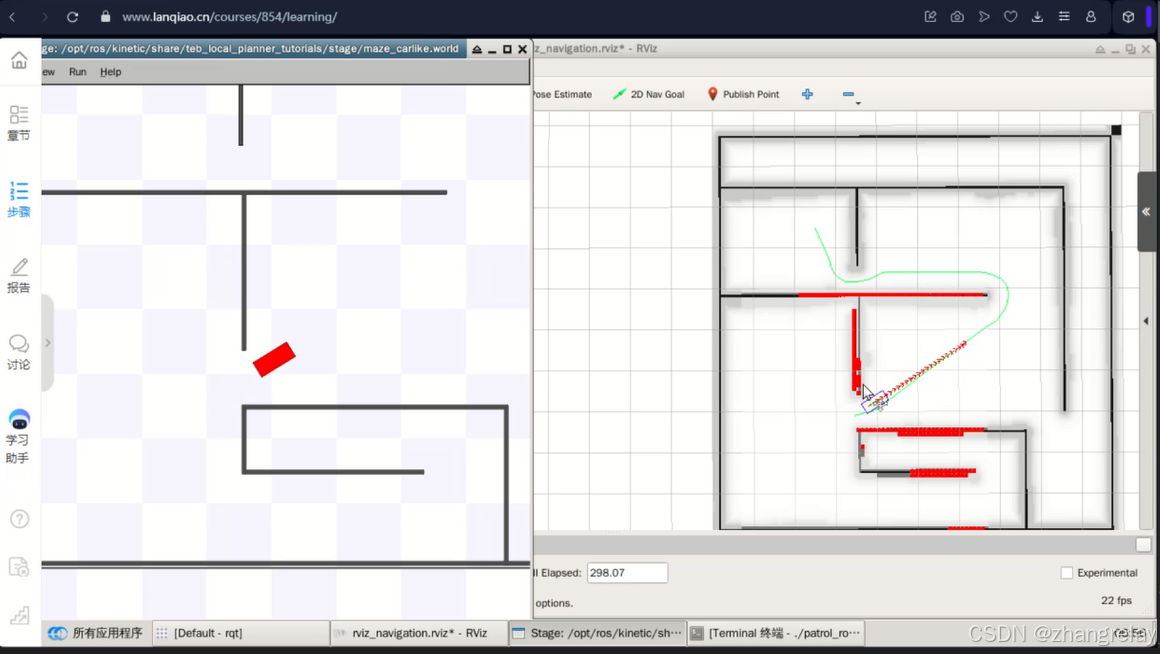This screenshot has width=1160, height=654.
Task: Open the RViz toolbar overflow dropdown arrow
Action: pos(858,104)
